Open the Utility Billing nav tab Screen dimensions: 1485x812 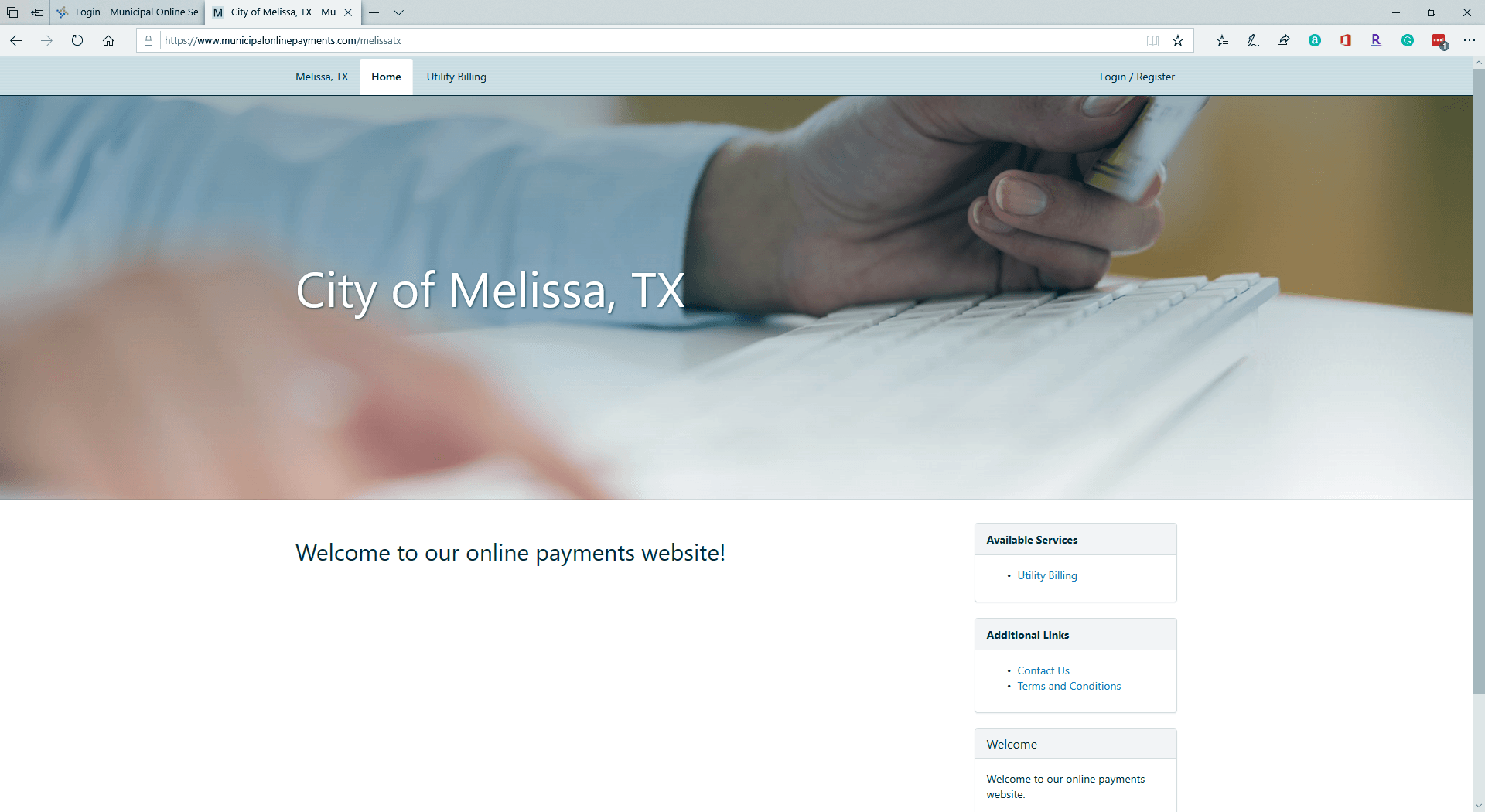[x=456, y=77]
